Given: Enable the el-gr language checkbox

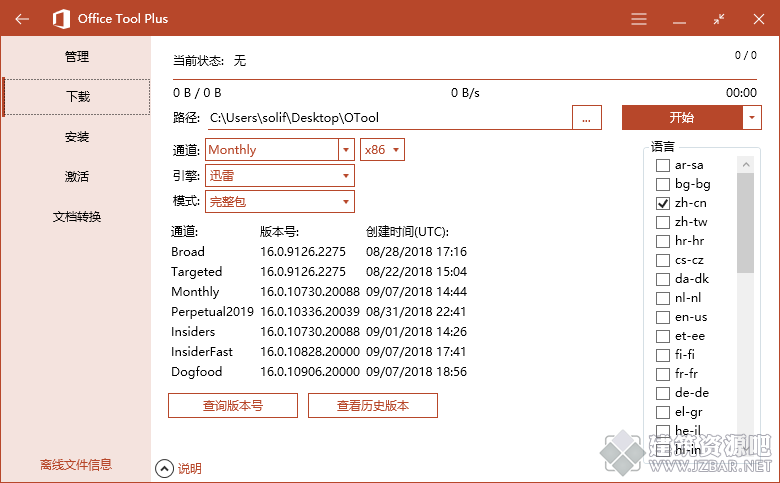Looking at the screenshot, I should pos(663,412).
